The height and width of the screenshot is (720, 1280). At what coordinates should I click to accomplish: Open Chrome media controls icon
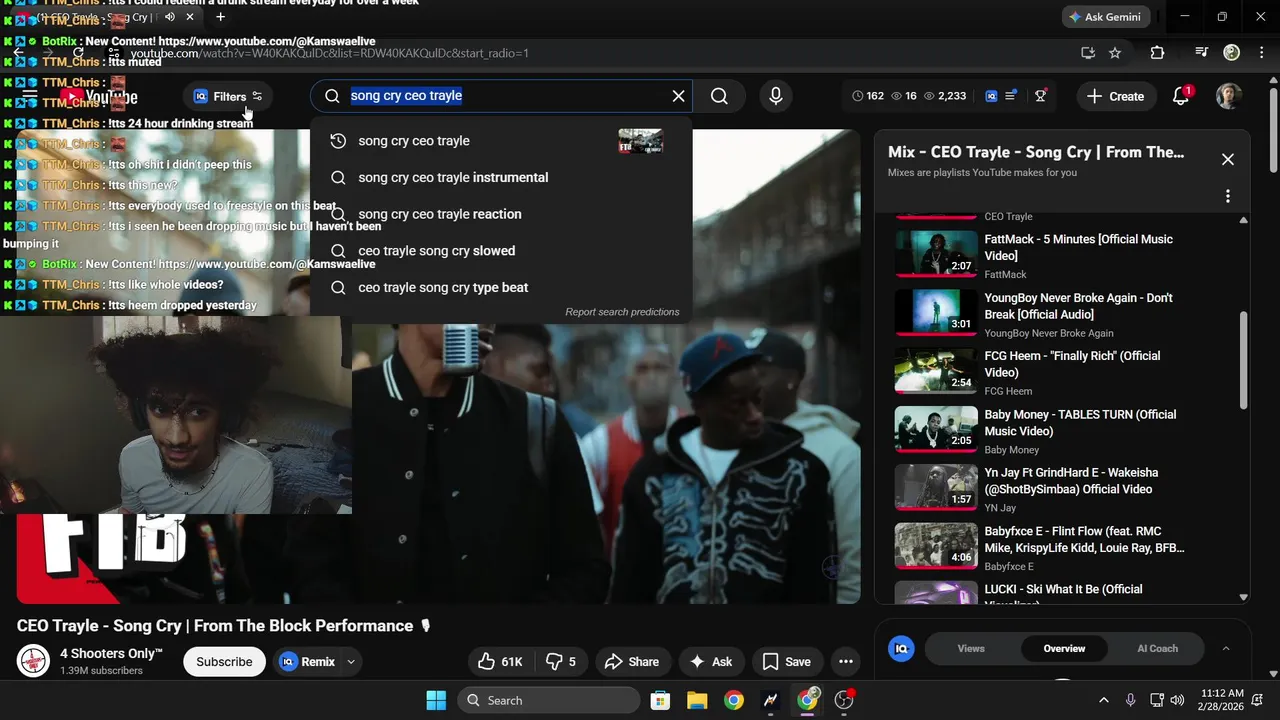[x=1202, y=53]
